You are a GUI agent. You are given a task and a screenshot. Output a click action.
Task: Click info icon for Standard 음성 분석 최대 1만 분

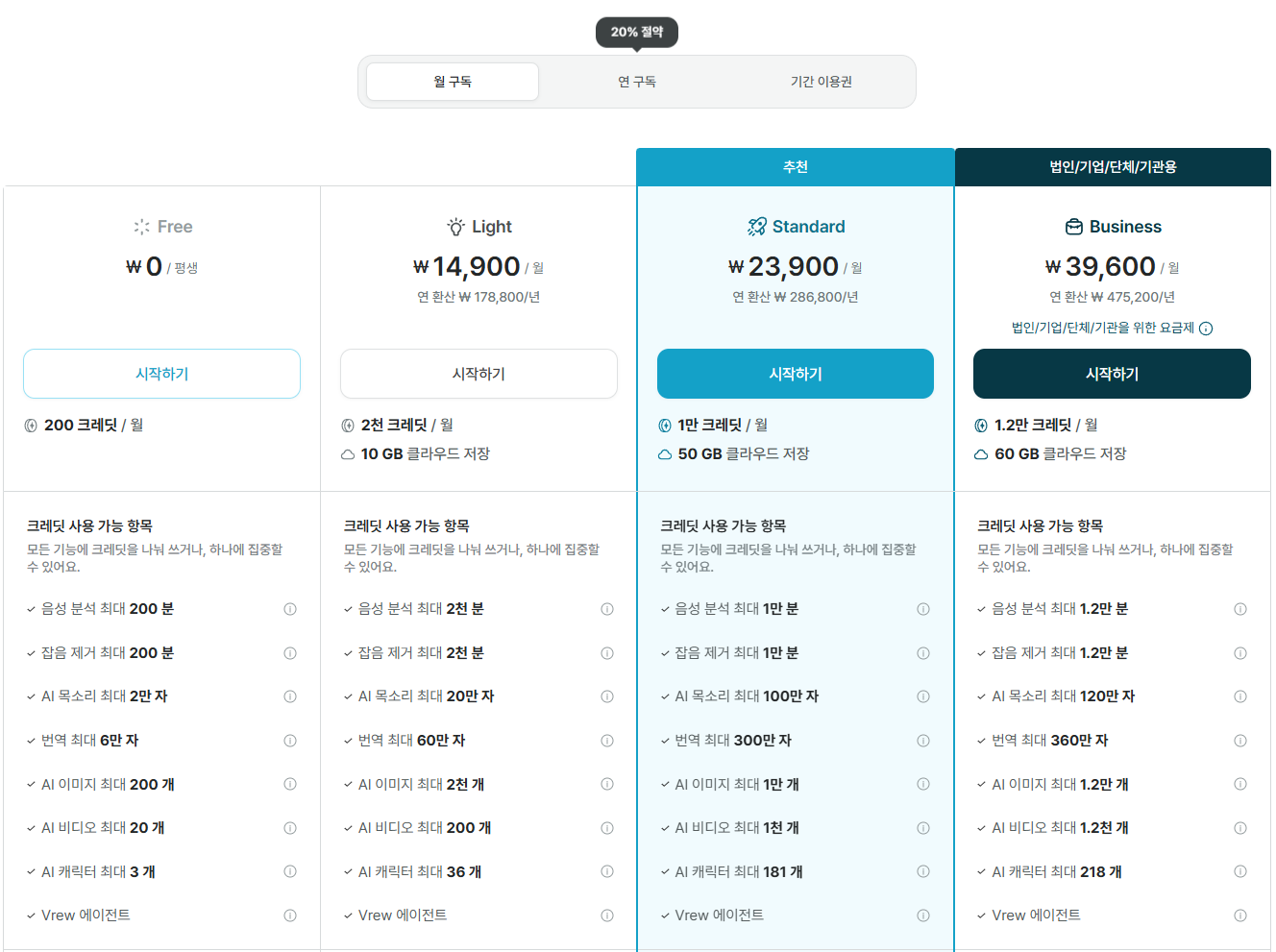(923, 609)
